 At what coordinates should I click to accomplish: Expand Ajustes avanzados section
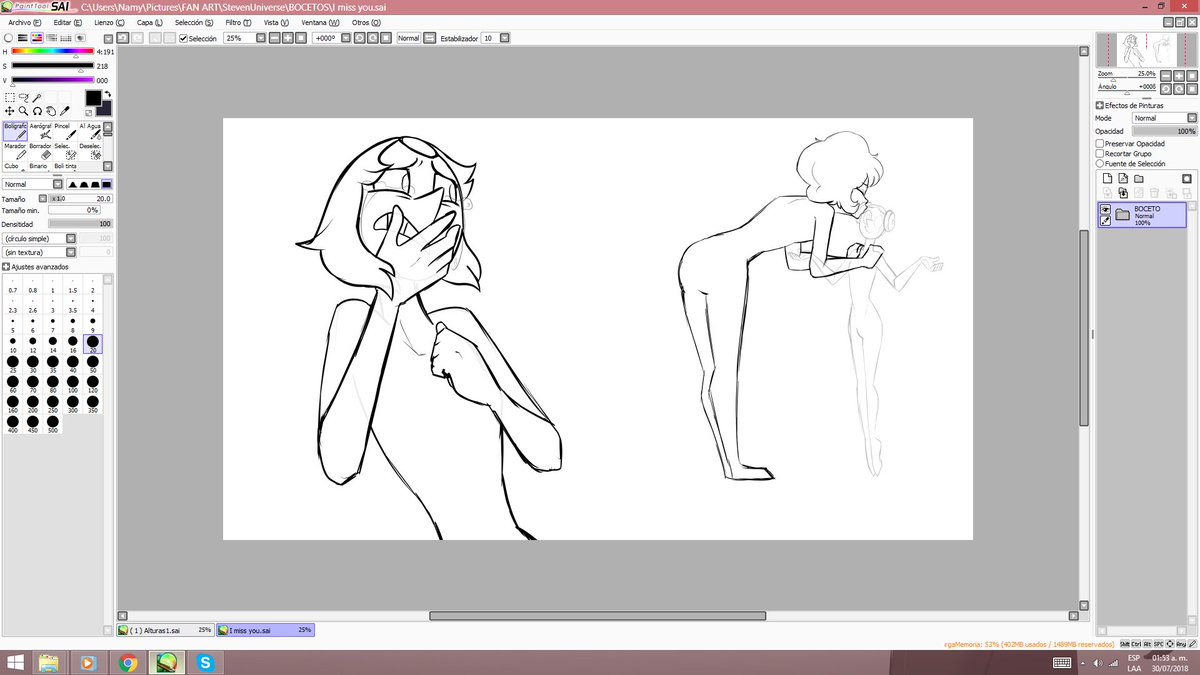click(x=6, y=267)
